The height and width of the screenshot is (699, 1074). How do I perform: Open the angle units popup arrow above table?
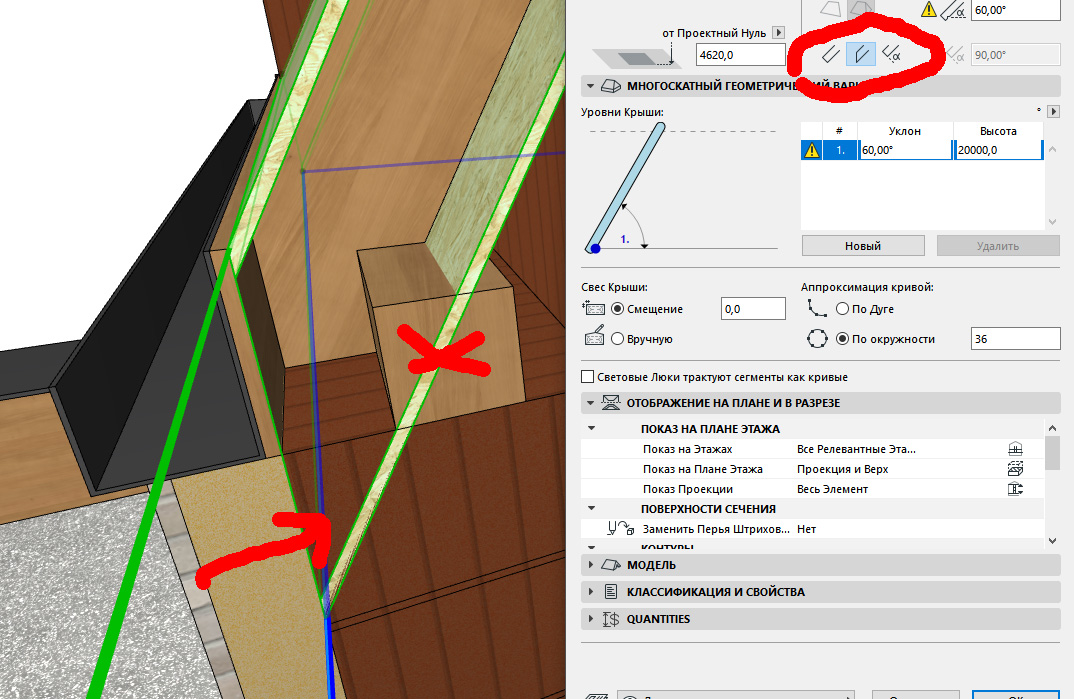tap(1053, 111)
